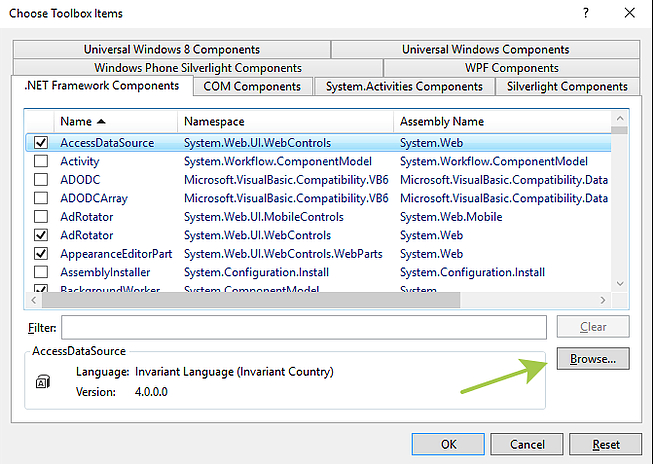
Task: Open the Universal Windows 8 Components tab
Action: point(172,49)
